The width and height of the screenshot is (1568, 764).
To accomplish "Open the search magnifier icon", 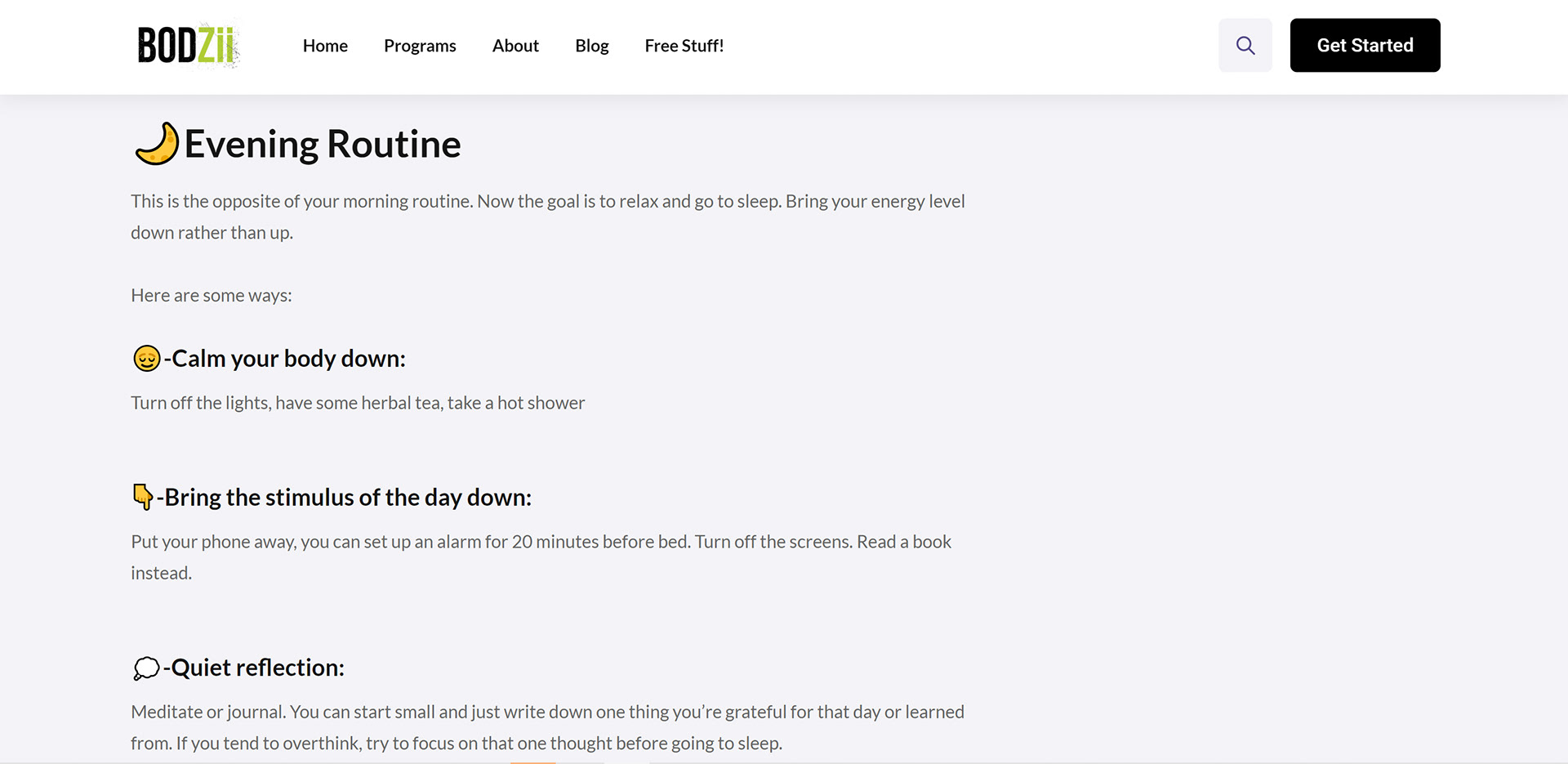I will click(1245, 46).
